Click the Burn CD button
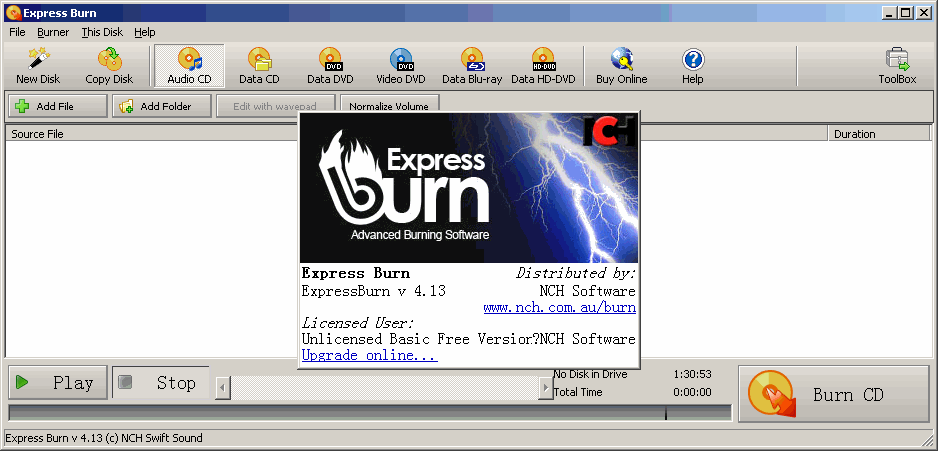The height and width of the screenshot is (451, 938). [x=833, y=394]
